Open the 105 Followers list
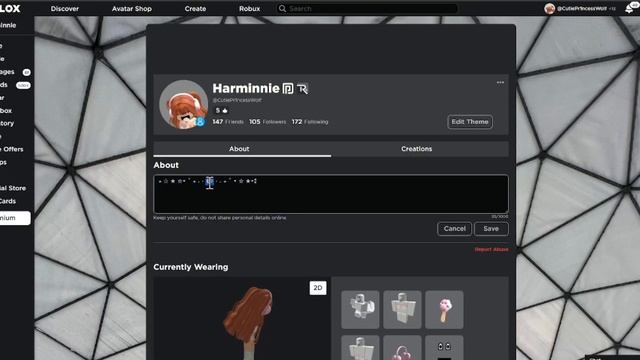The height and width of the screenshot is (360, 640). click(x=267, y=122)
